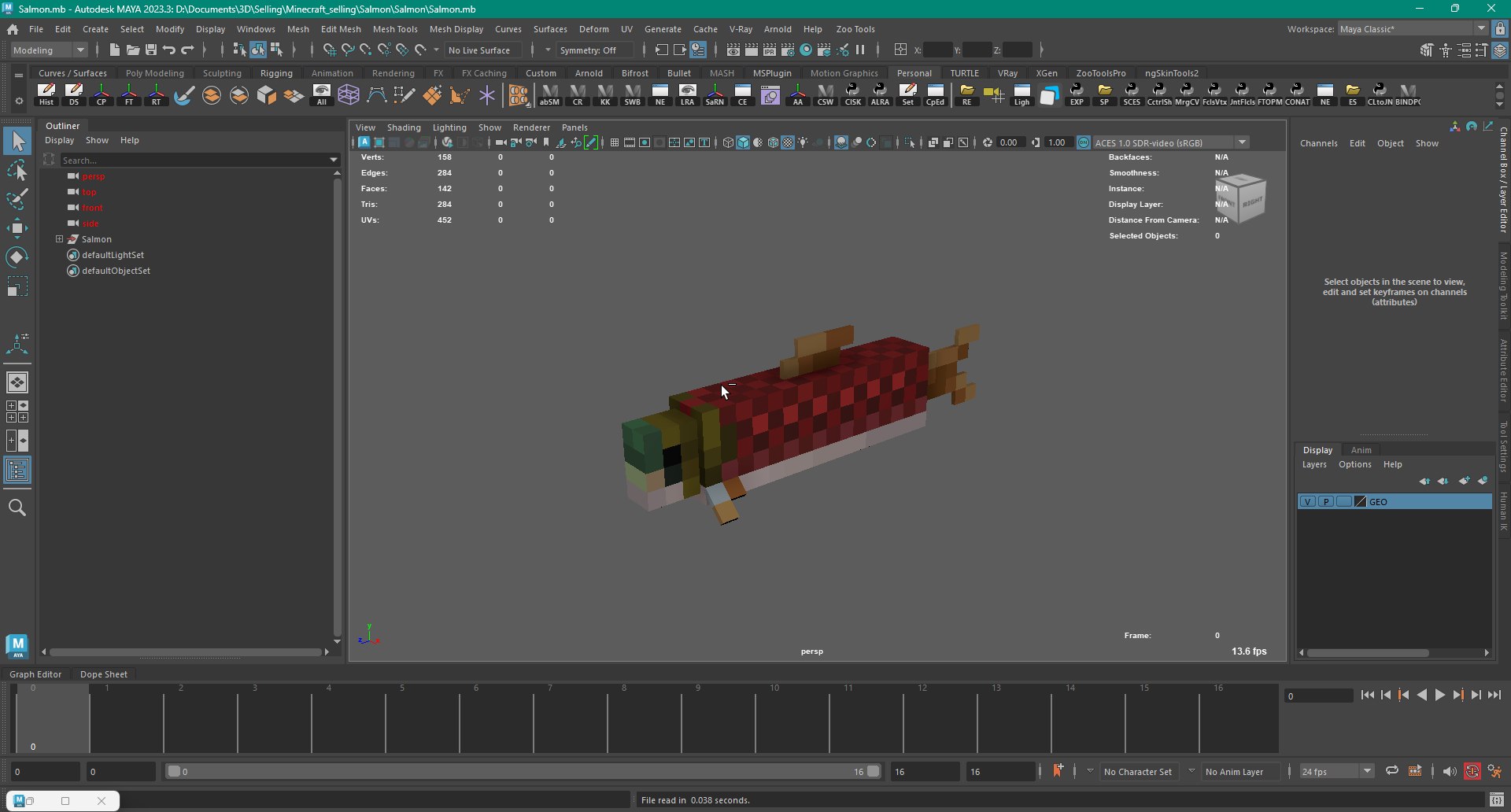Toggle Channel Box panel visibility icon
1511x812 pixels.
coord(1500,50)
